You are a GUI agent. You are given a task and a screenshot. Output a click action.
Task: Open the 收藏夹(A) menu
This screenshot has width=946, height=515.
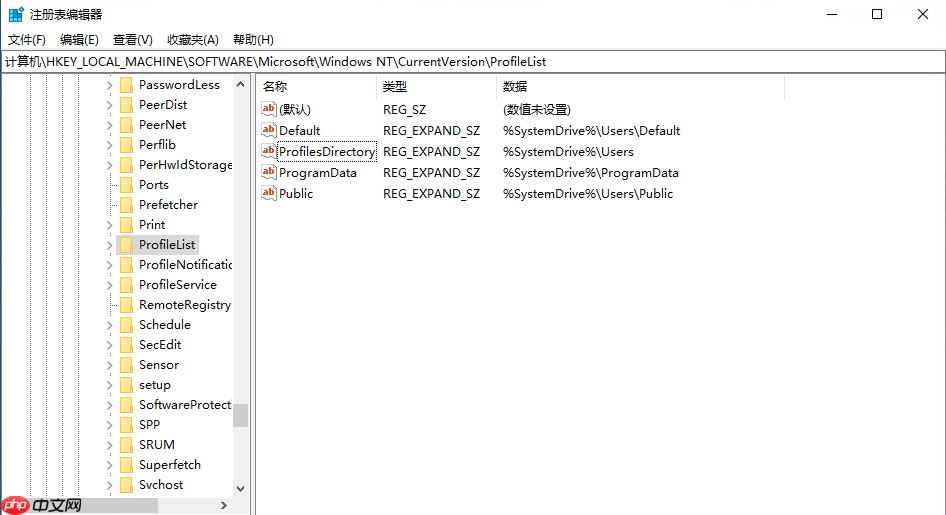click(192, 40)
